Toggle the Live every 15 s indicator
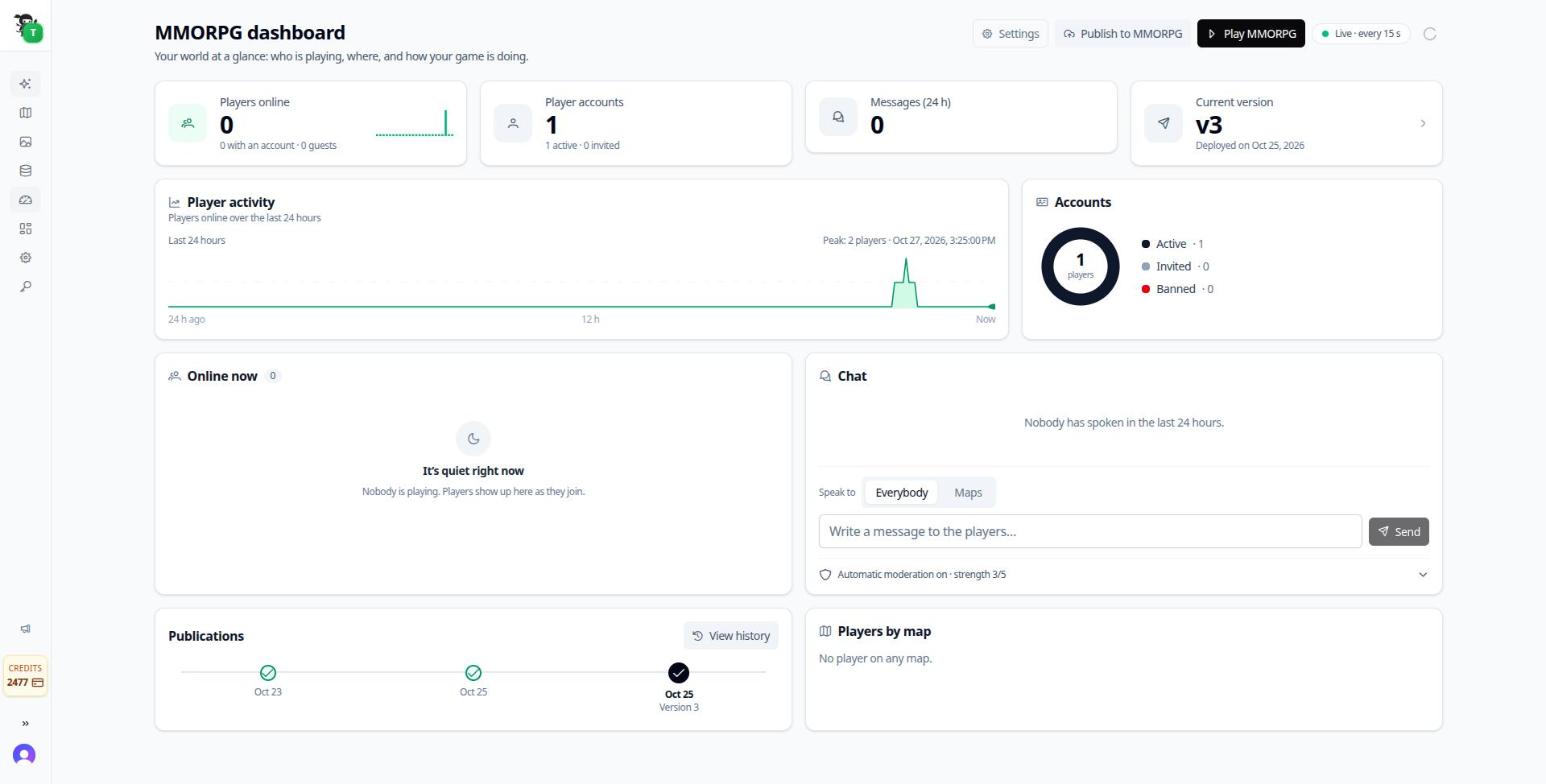Viewport: 1546px width, 784px height. tap(1361, 34)
